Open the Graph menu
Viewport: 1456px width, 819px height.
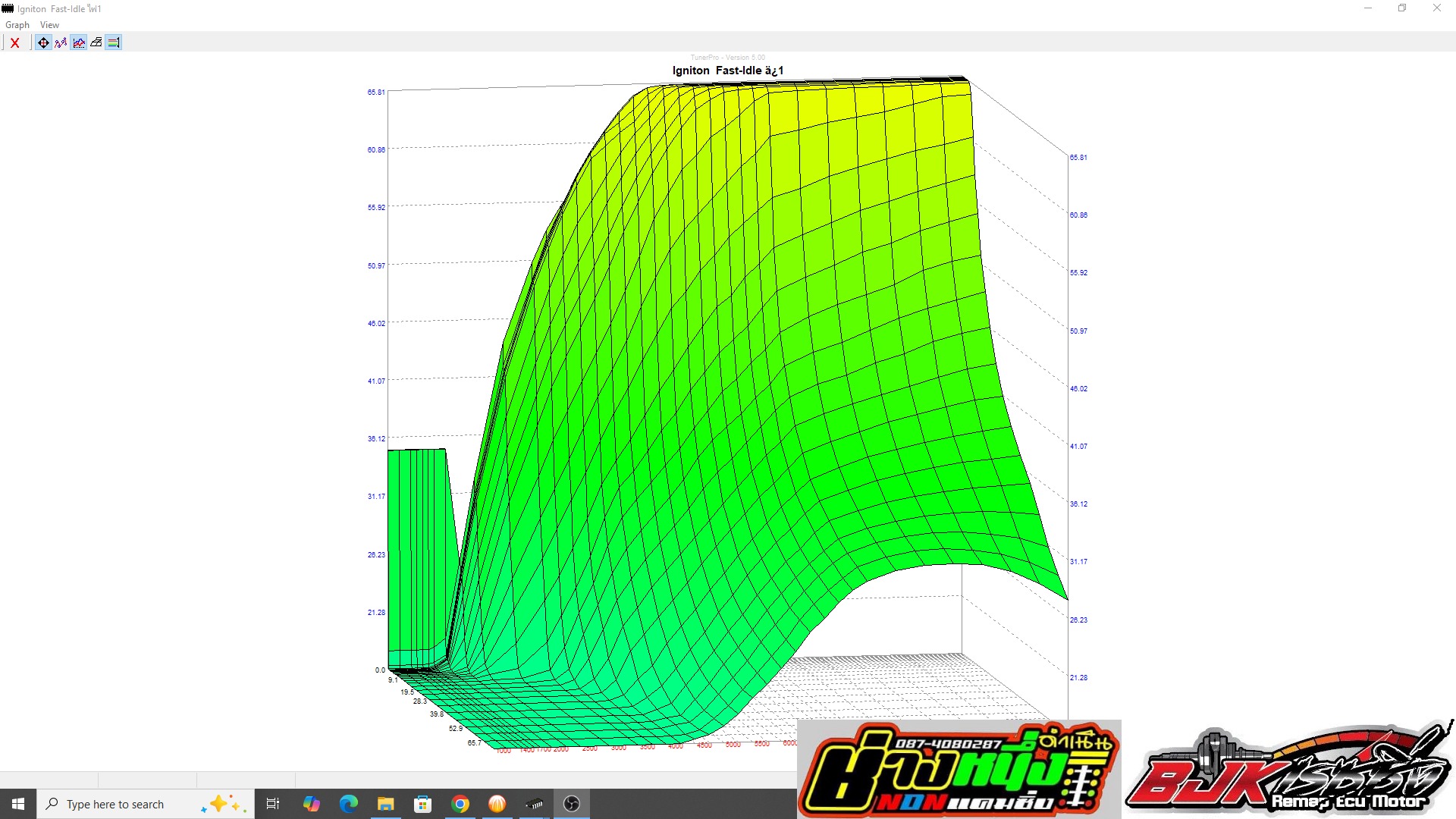click(17, 25)
